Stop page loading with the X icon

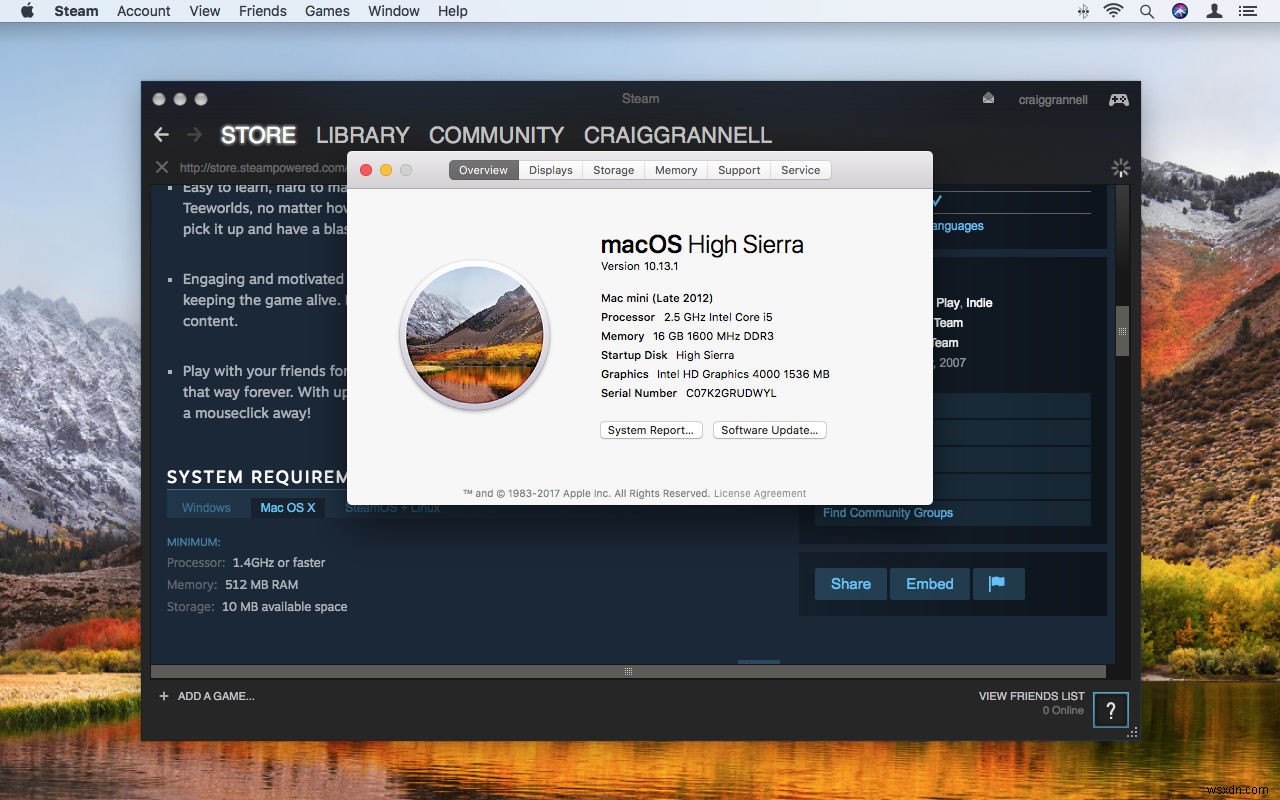162,167
